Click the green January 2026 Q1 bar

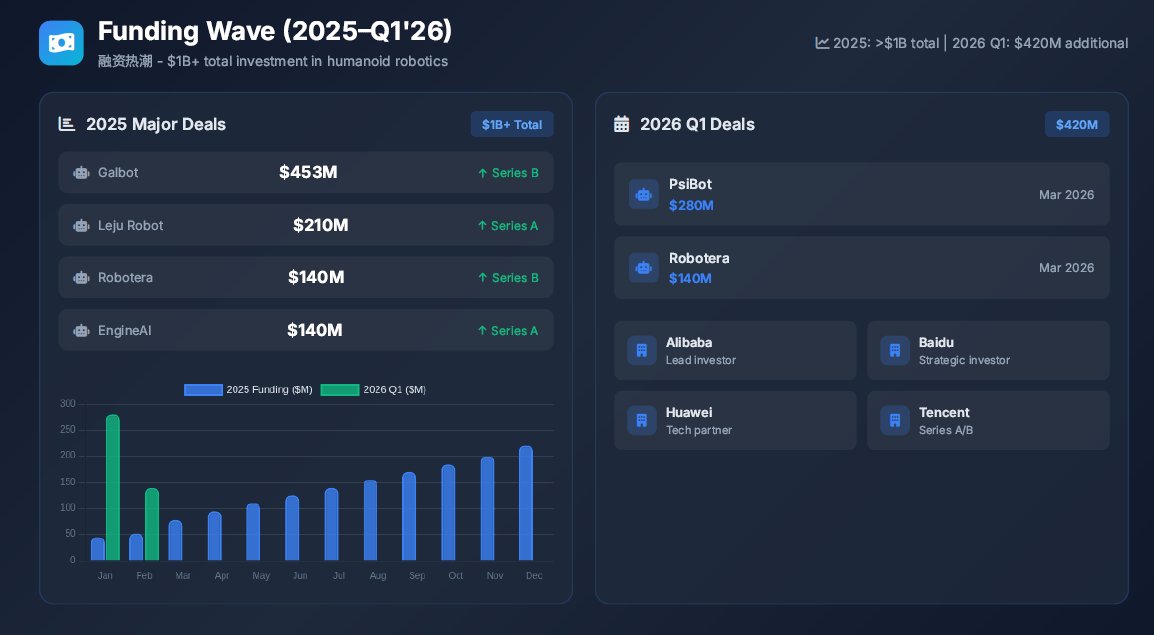[113, 487]
